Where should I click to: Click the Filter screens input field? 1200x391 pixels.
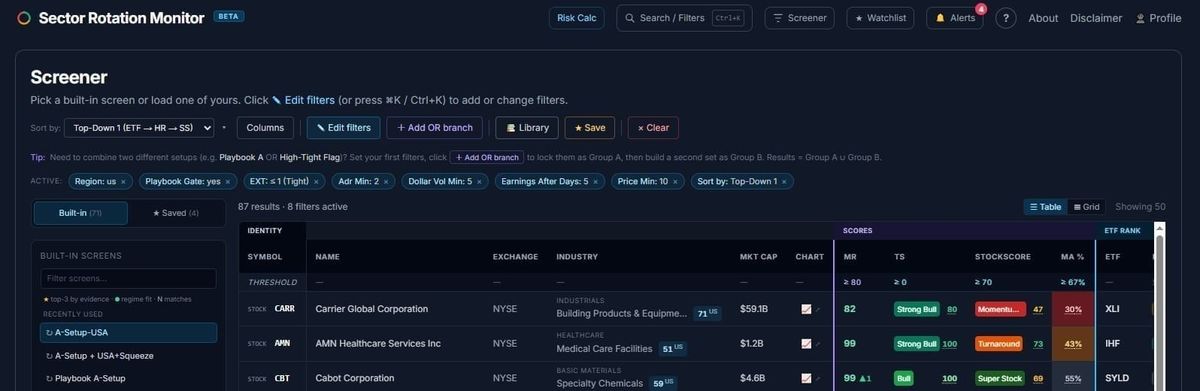[x=128, y=278]
